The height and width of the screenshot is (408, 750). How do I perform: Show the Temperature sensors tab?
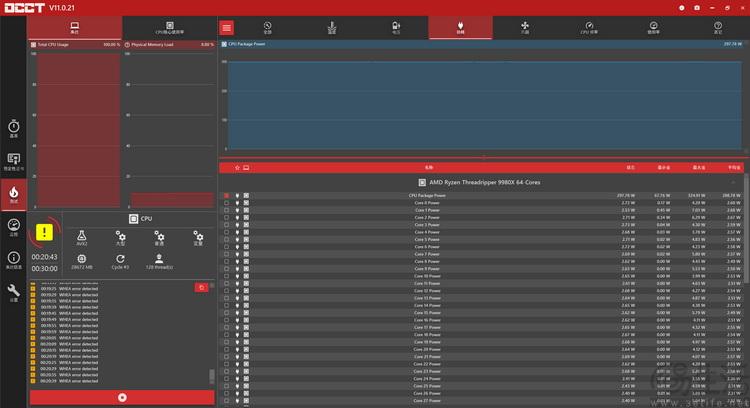point(331,28)
